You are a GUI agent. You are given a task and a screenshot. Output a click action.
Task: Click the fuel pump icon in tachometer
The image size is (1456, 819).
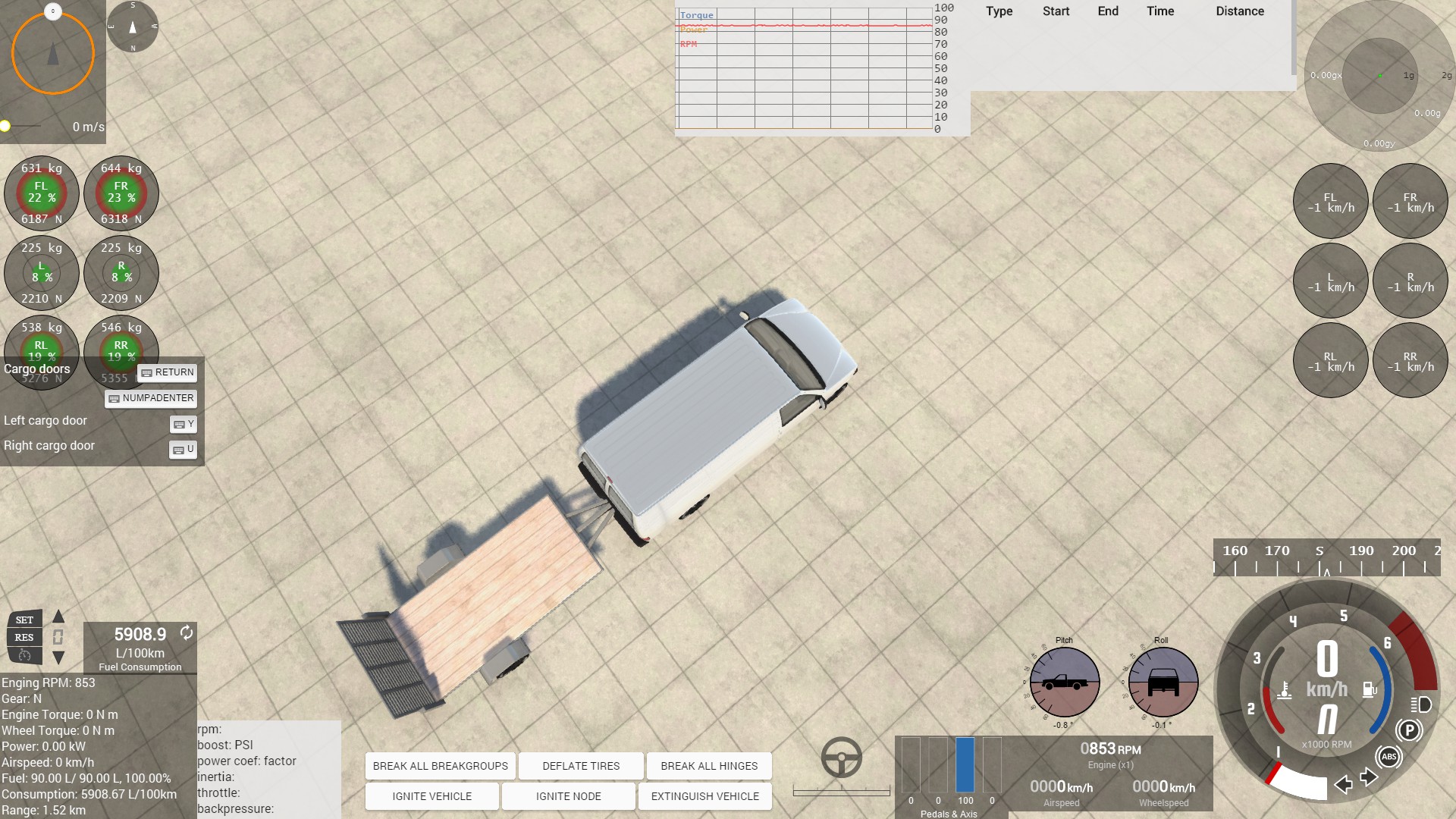coord(1370,689)
